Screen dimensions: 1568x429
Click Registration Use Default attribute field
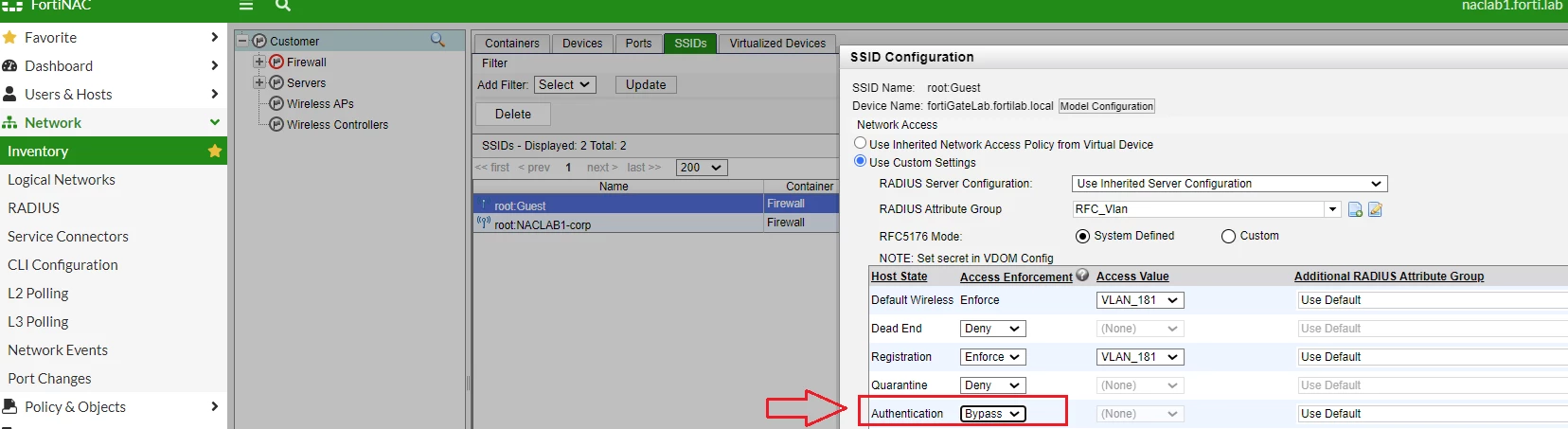(1432, 357)
